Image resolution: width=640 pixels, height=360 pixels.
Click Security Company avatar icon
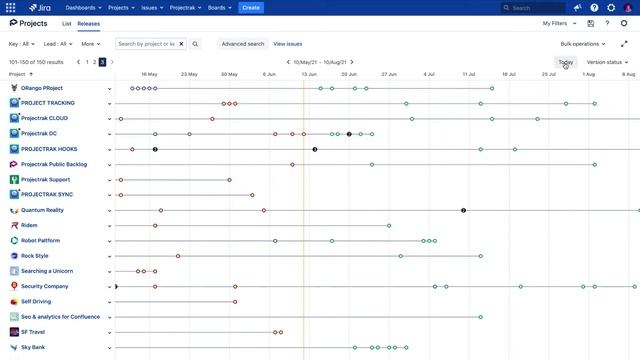coord(14,286)
